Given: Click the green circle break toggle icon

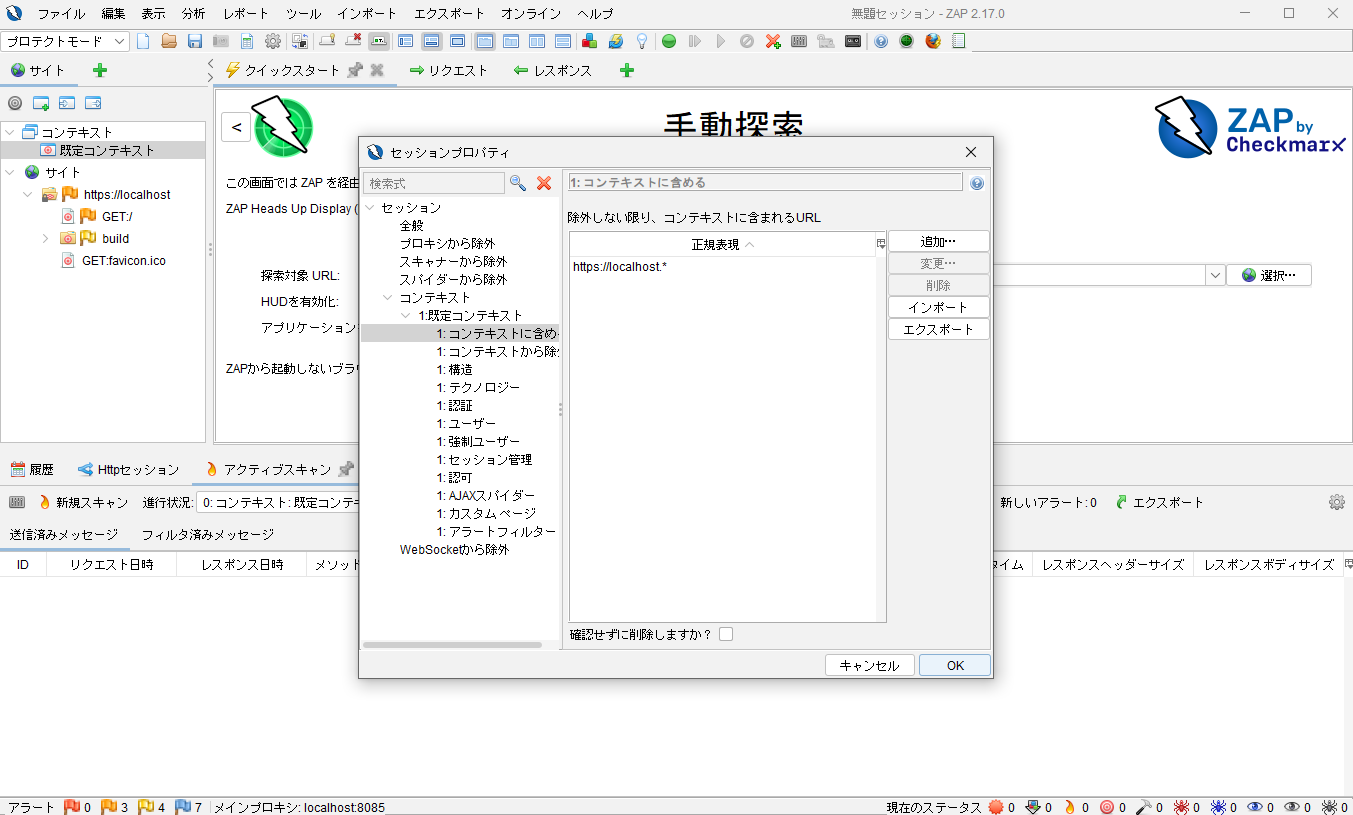Looking at the screenshot, I should [669, 41].
